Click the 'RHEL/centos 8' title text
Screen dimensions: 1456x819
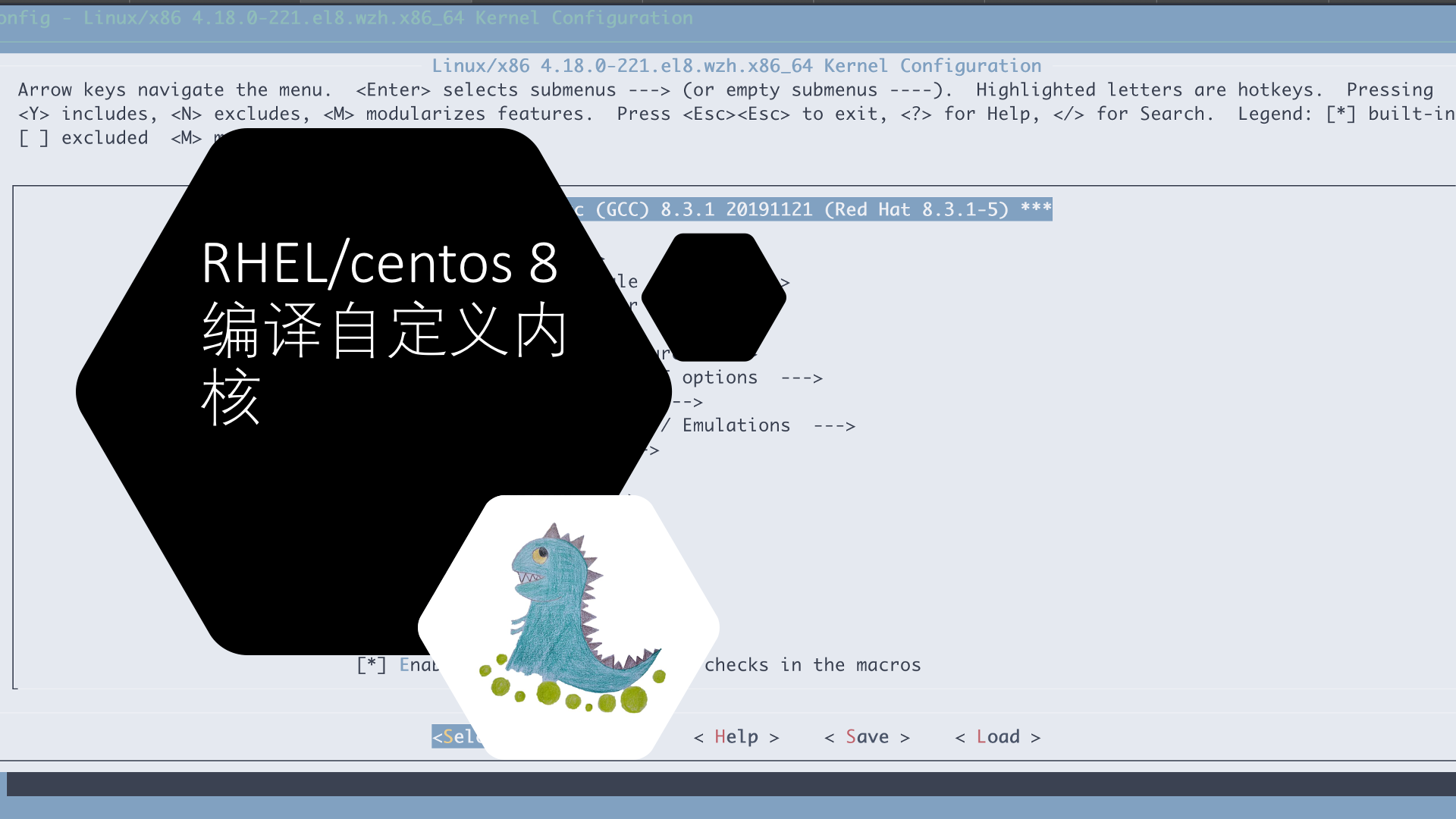tap(379, 263)
